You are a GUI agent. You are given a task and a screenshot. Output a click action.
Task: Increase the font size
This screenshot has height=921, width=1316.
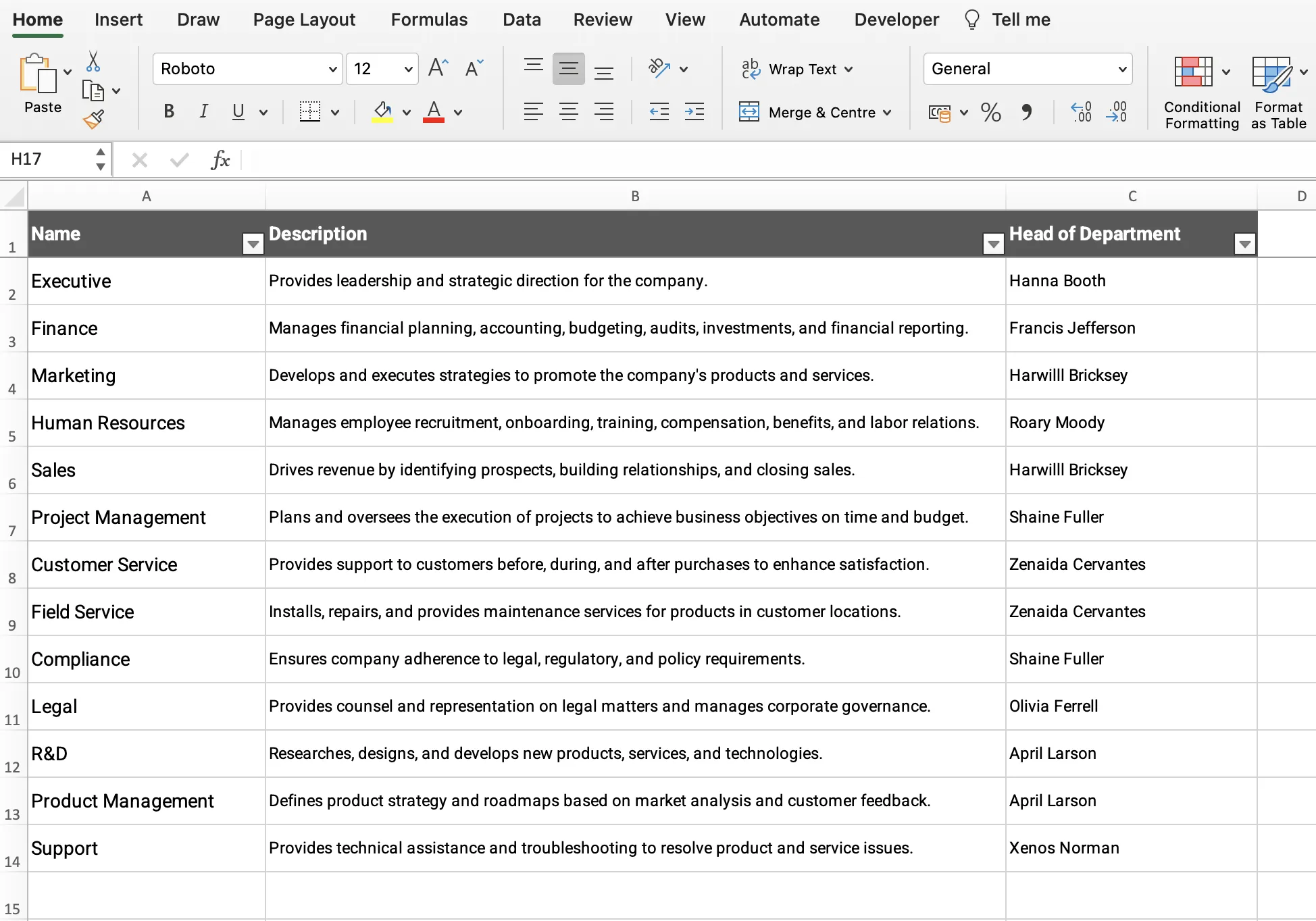click(437, 67)
